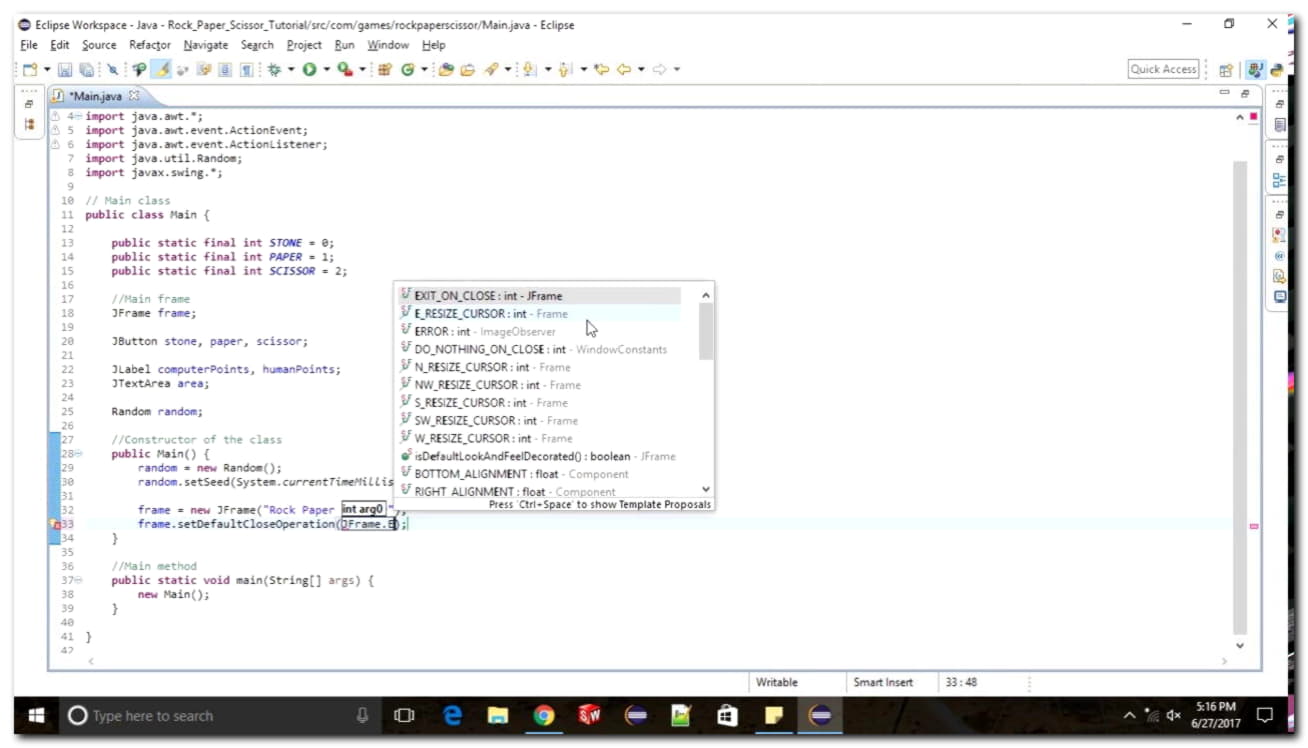Viewport: 1308px width, 748px height.
Task: Open the New Java Class dropdown arrow
Action: [x=424, y=69]
